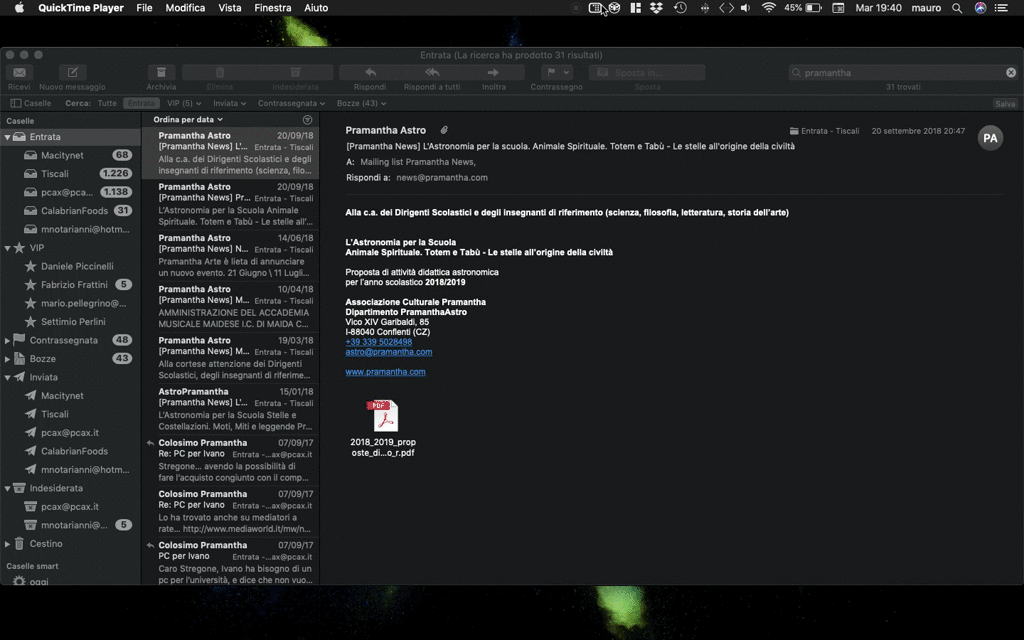The width and height of the screenshot is (1024, 640).
Task: Open smart mailbox oggi
Action: 71,581
